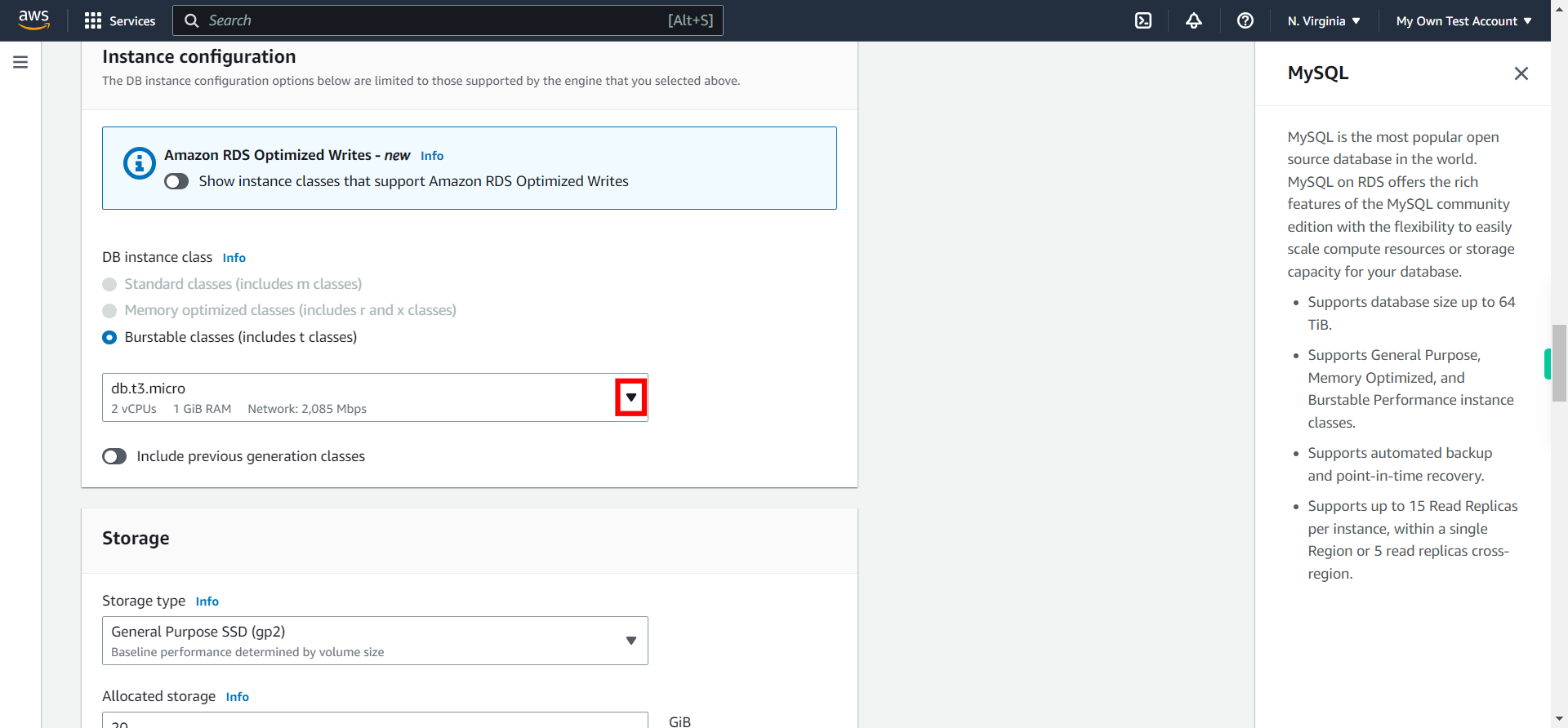1568x728 pixels.
Task: Open the Info link beside Storage type
Action: [x=207, y=601]
